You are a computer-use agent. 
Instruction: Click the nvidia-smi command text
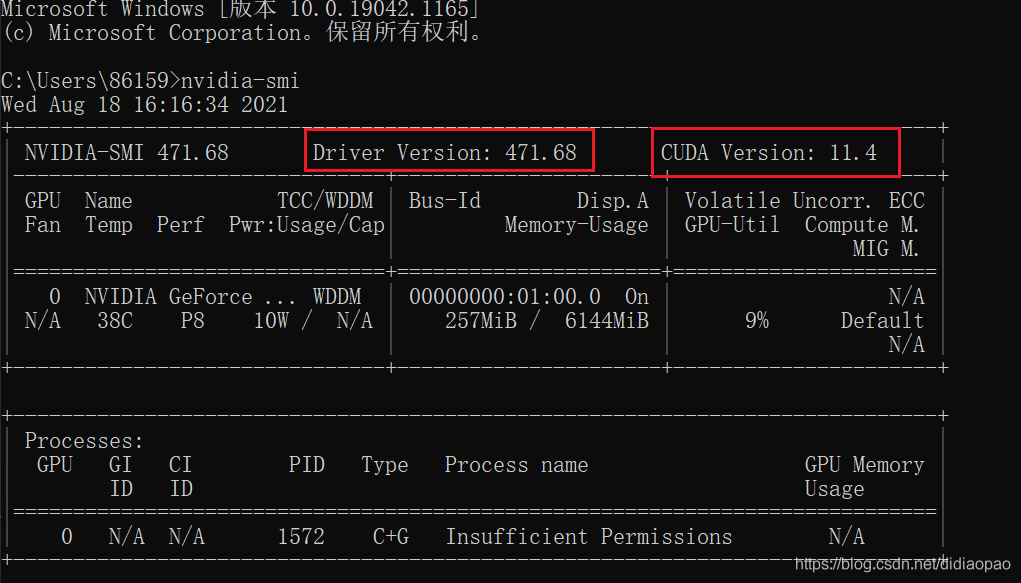[x=236, y=80]
